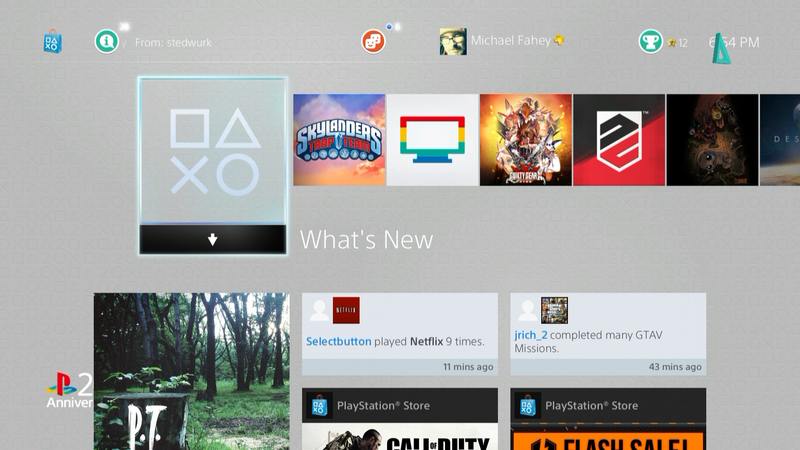Click the Netflix logo in activity card

(x=346, y=310)
